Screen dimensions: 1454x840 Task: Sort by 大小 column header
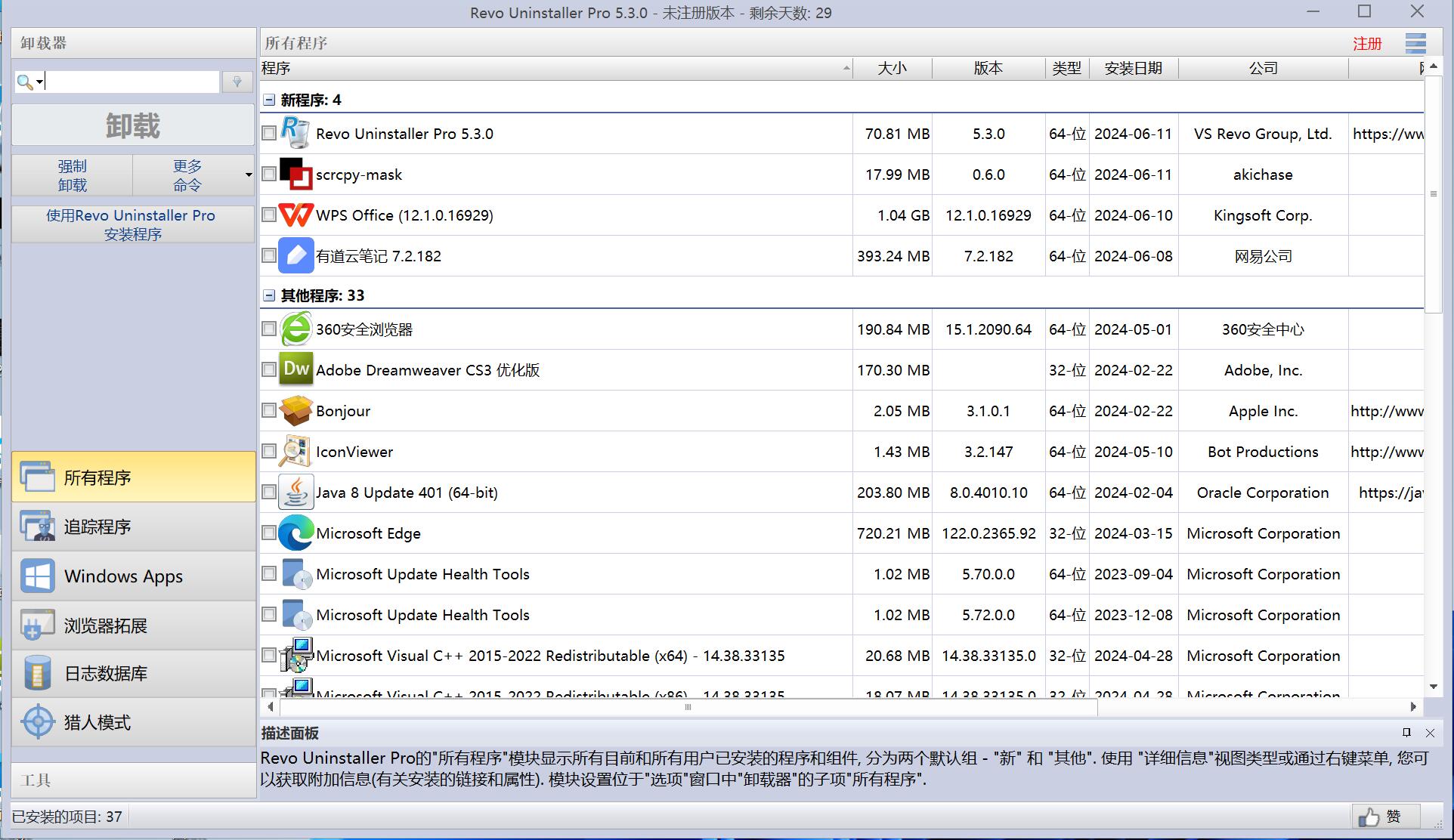[893, 68]
